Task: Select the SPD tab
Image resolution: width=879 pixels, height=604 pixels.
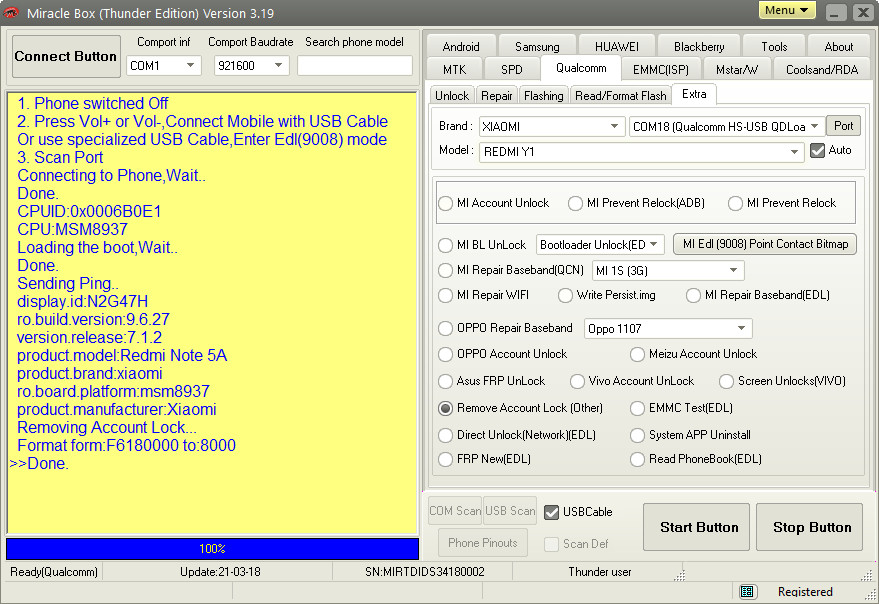Action: (512, 70)
